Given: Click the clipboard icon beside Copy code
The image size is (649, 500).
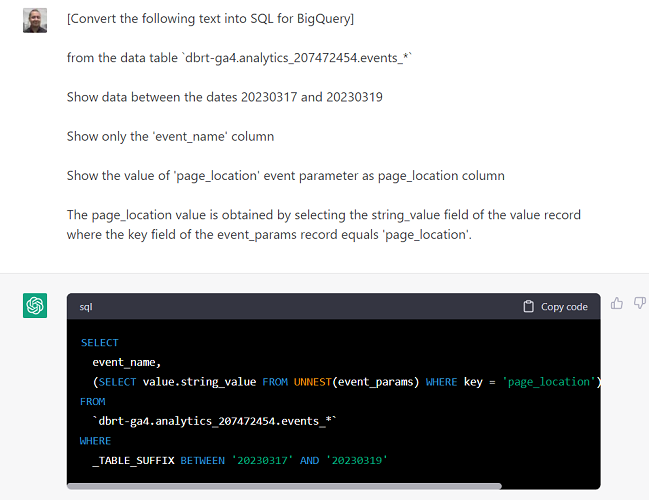Looking at the screenshot, I should coord(528,306).
